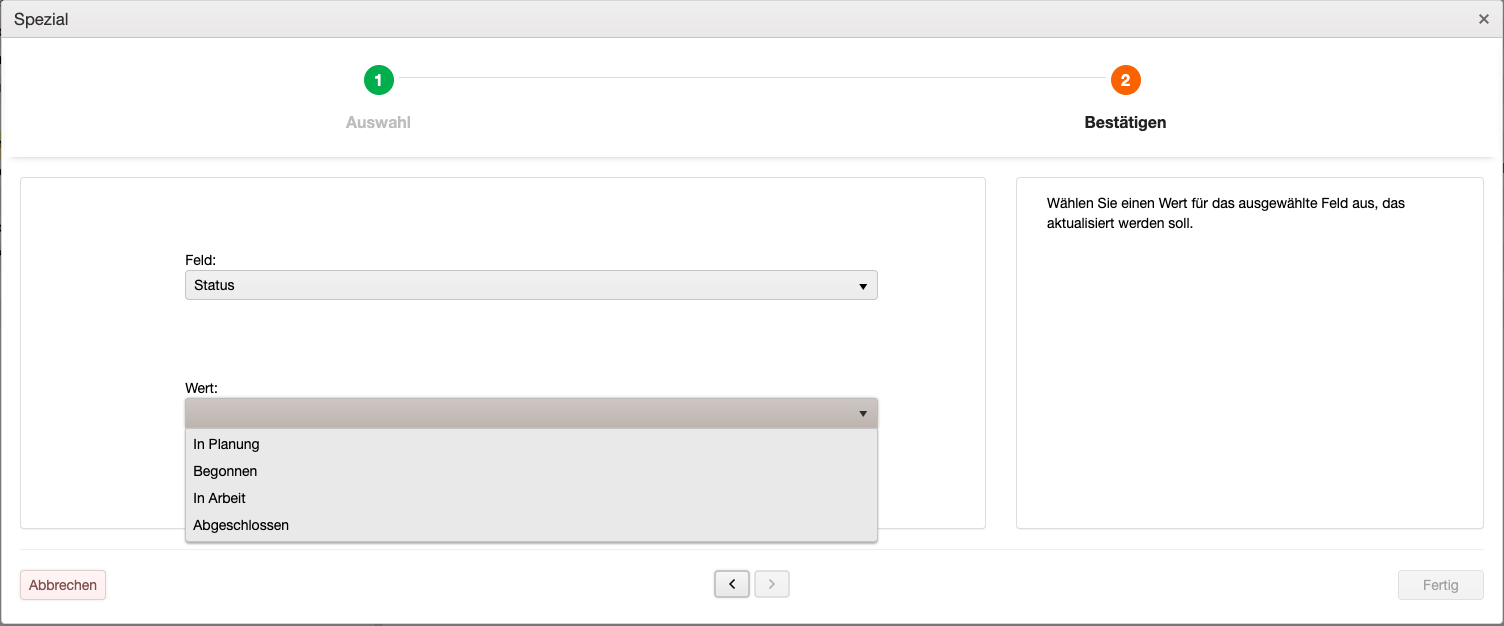The width and height of the screenshot is (1504, 626).
Task: Go back using the left chevron button
Action: (732, 584)
